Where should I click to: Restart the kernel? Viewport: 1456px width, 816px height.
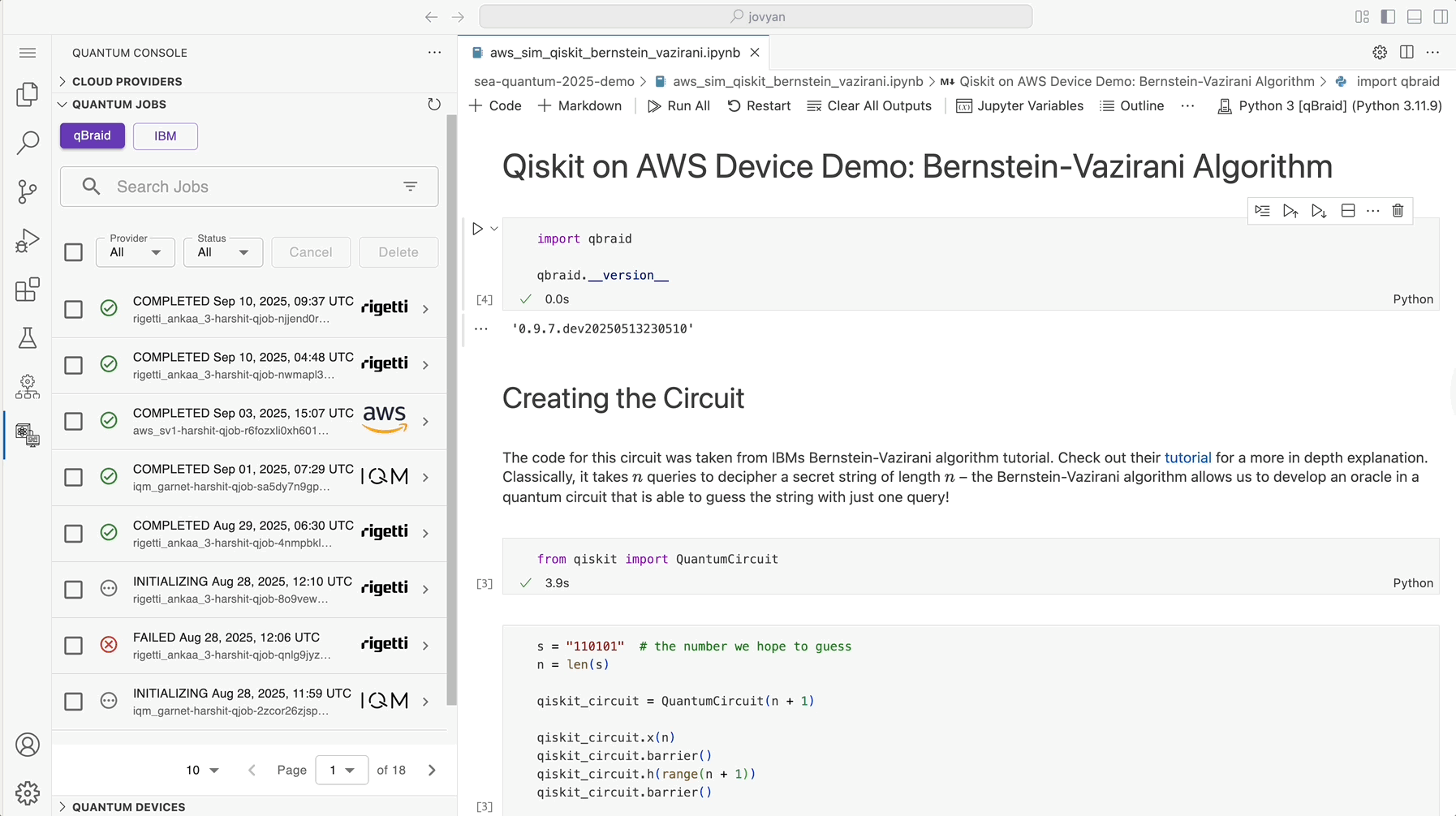759,105
